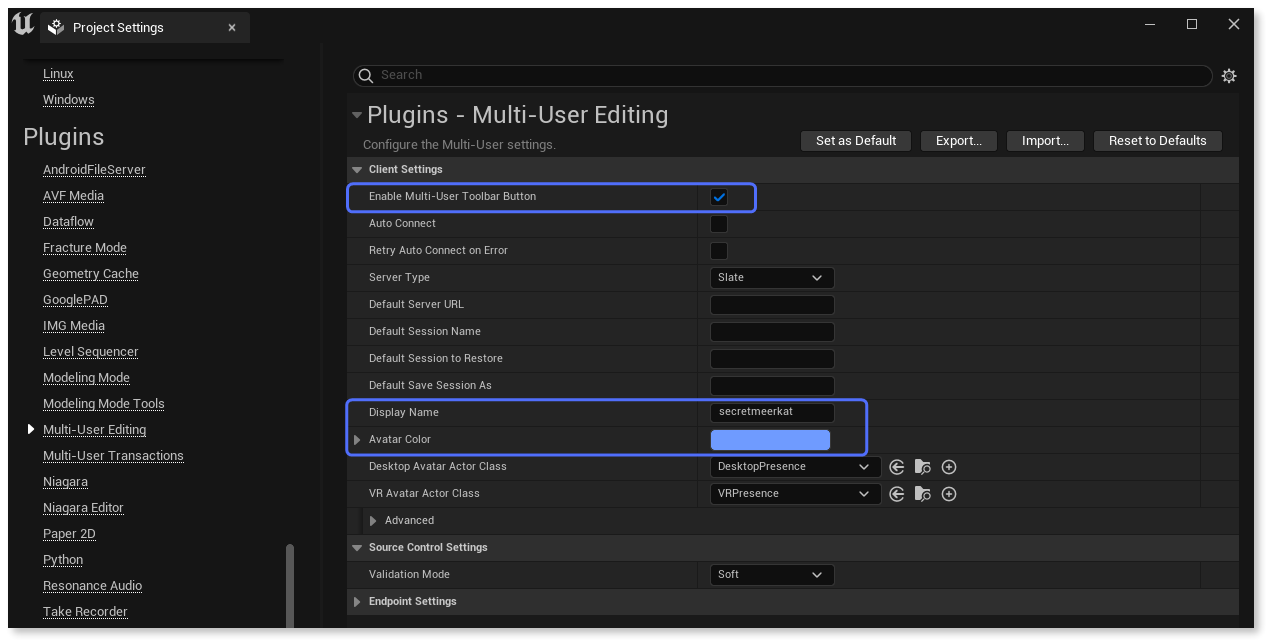This screenshot has height=641, width=1267.
Task: Create a new VR Avatar Actor Class asset
Action: (x=948, y=493)
